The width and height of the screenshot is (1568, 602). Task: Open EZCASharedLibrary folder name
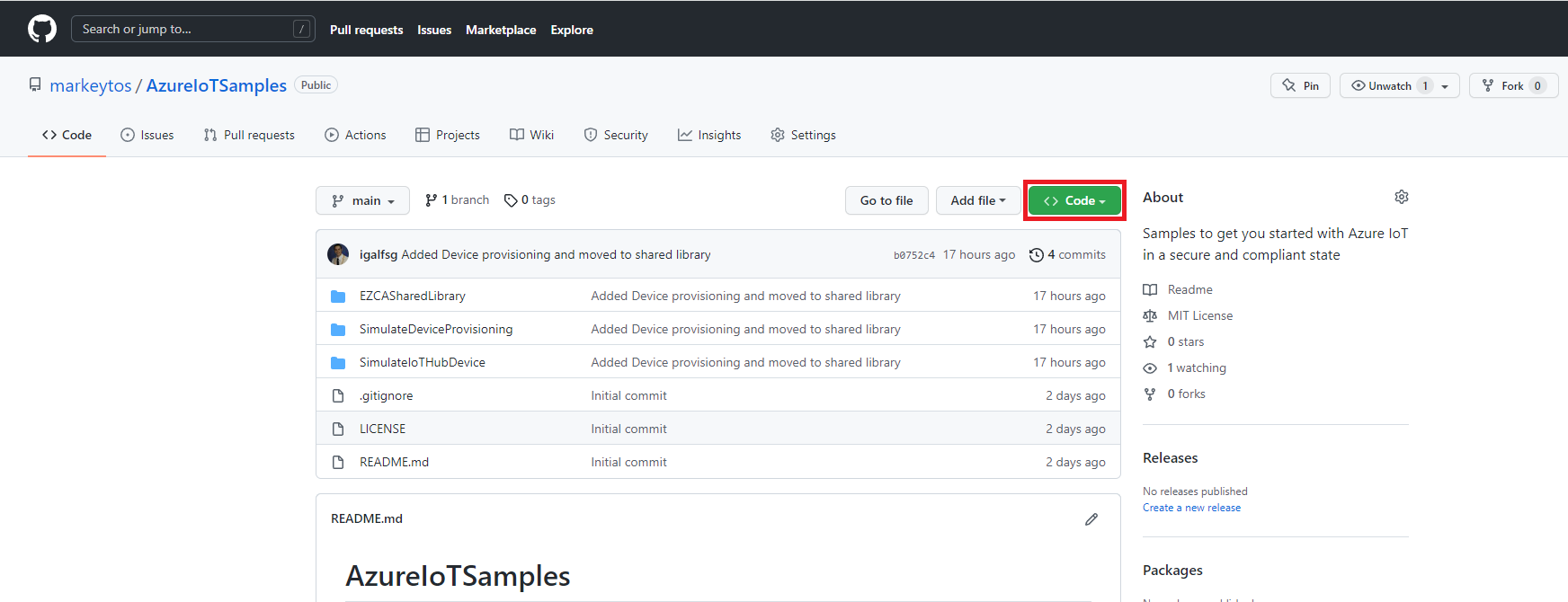tap(413, 297)
